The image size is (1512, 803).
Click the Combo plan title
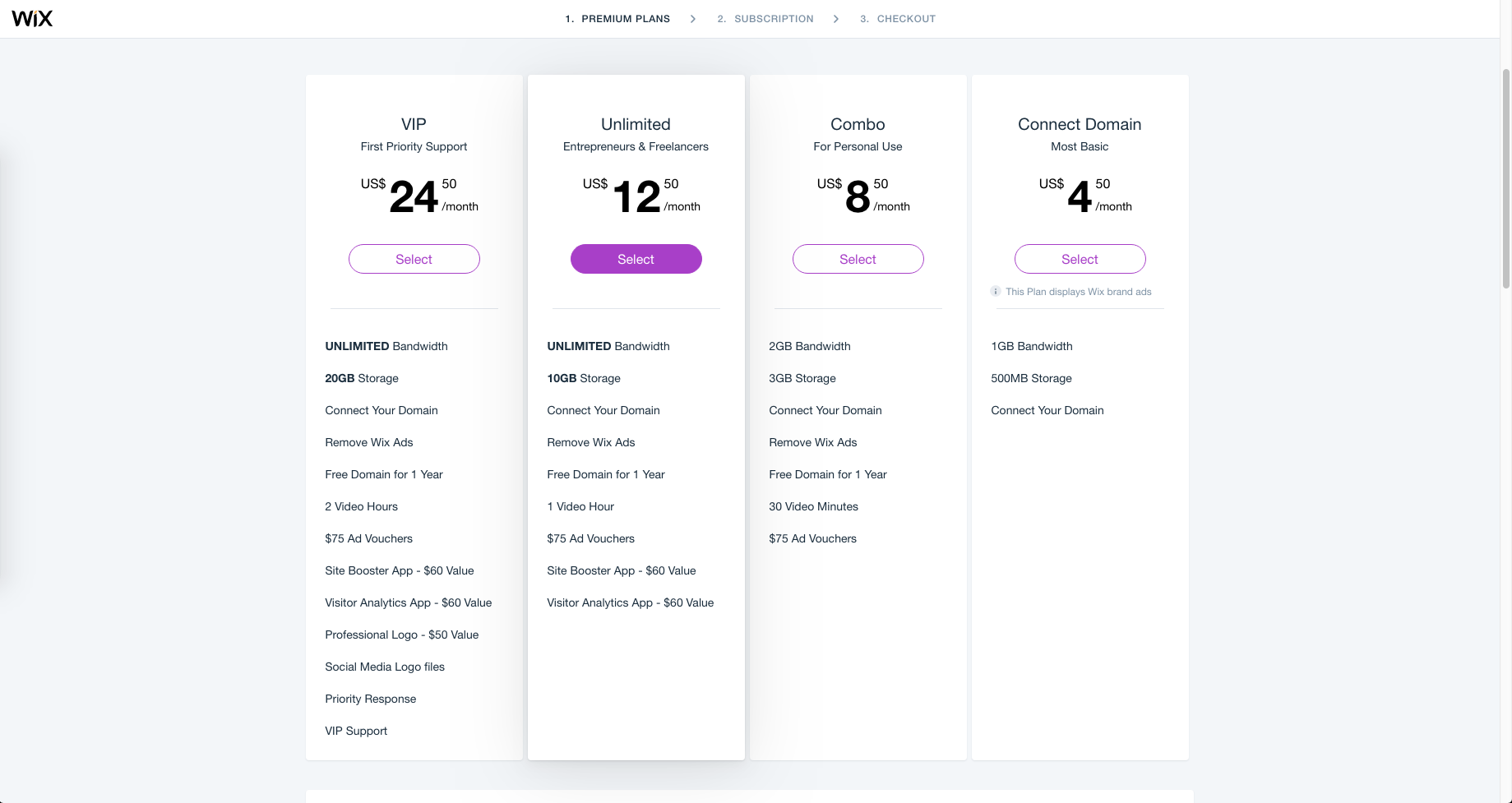click(x=858, y=124)
